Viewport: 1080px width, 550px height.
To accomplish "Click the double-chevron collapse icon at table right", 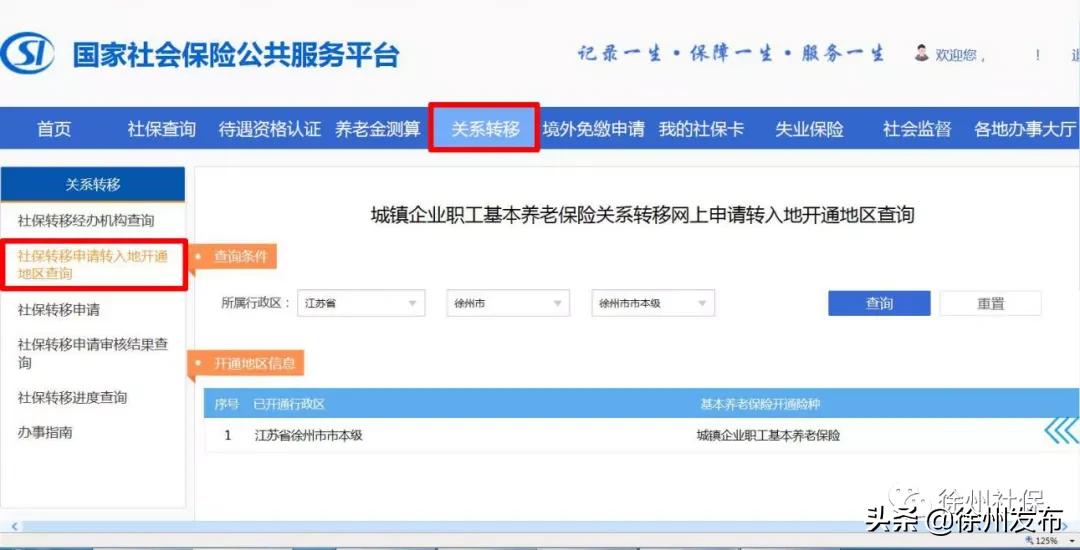I will 1061,432.
